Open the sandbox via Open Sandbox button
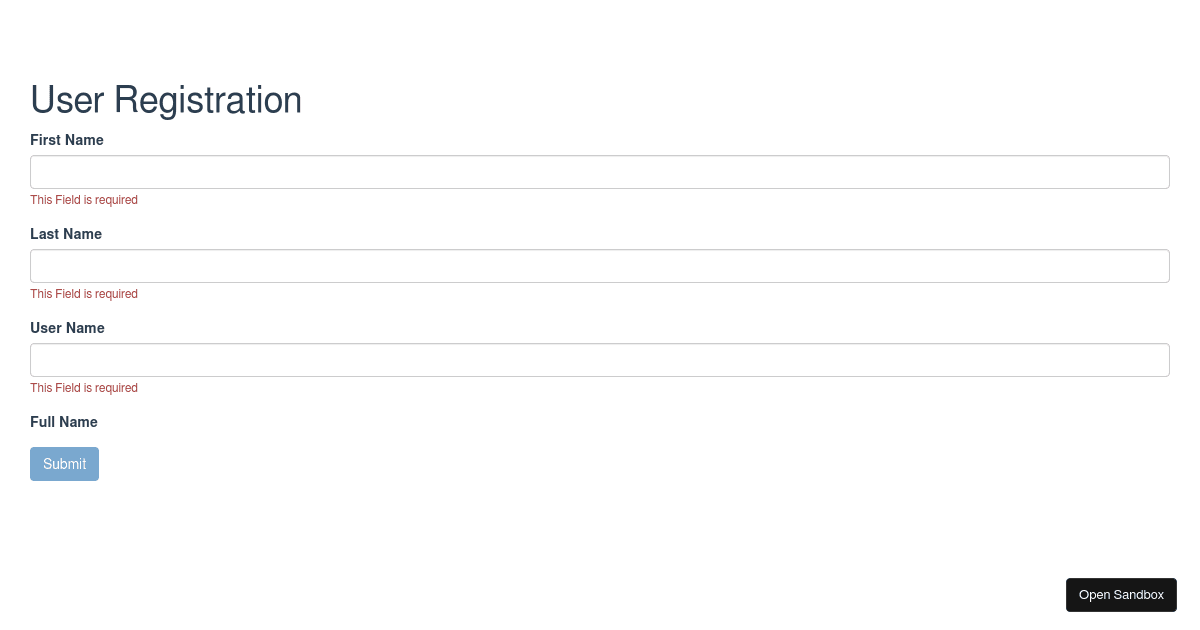1200x630 pixels. (1121, 594)
